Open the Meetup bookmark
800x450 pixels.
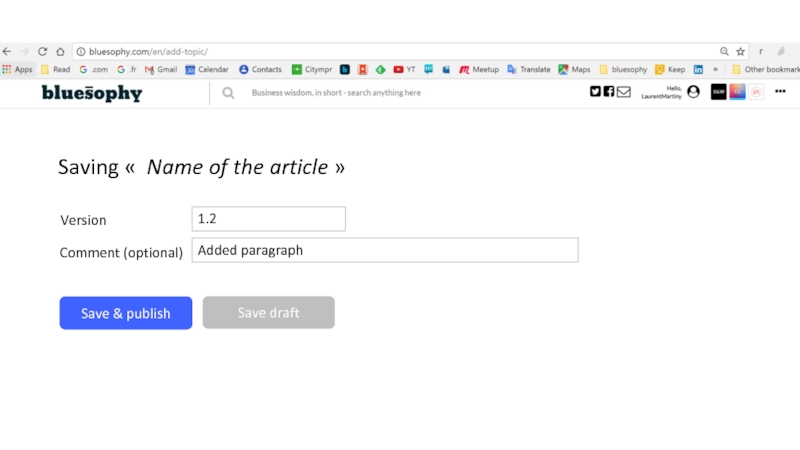(479, 69)
